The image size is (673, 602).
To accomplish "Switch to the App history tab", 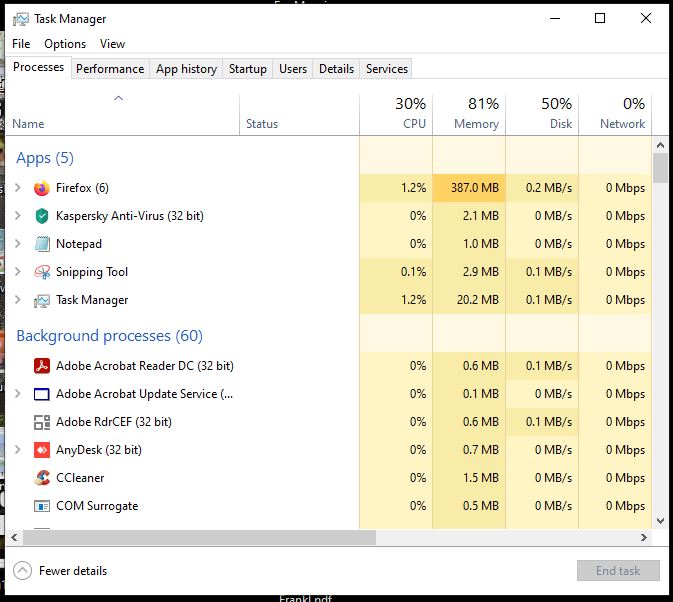I will (186, 69).
